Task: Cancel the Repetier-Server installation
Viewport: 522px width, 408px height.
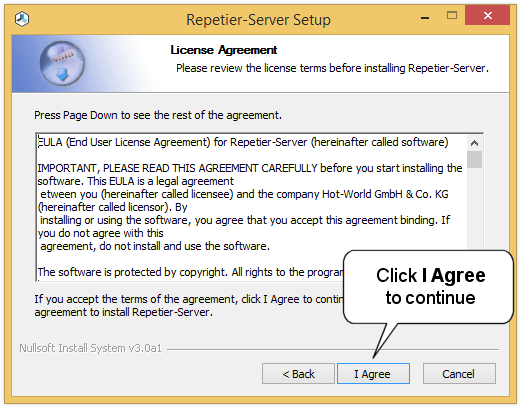Action: click(x=459, y=374)
